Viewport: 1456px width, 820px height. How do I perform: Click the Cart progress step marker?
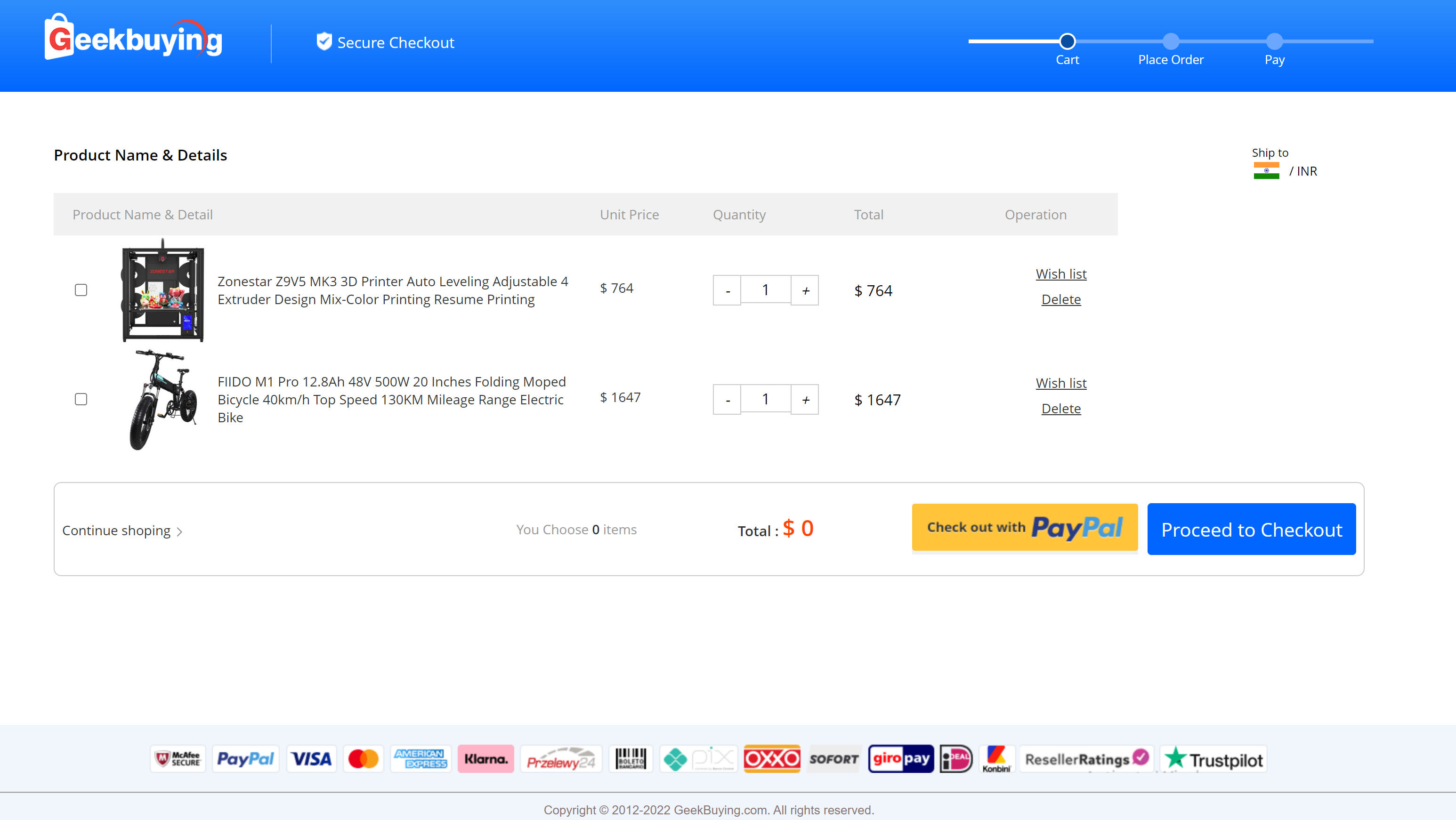tap(1067, 41)
